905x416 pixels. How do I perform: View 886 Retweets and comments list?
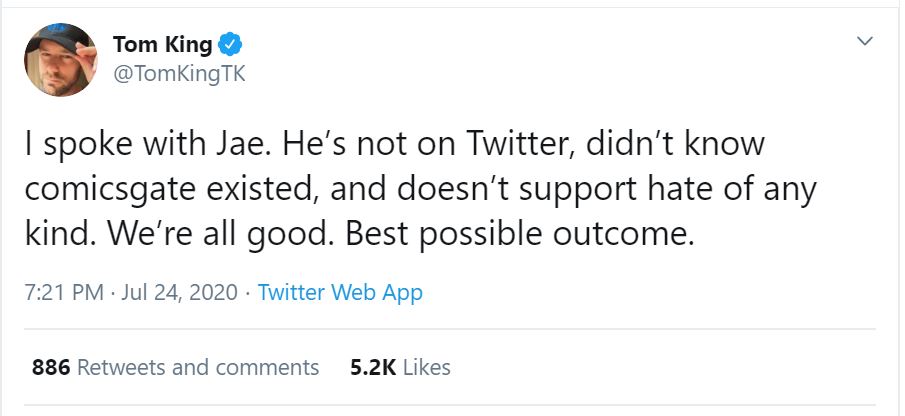[x=175, y=367]
